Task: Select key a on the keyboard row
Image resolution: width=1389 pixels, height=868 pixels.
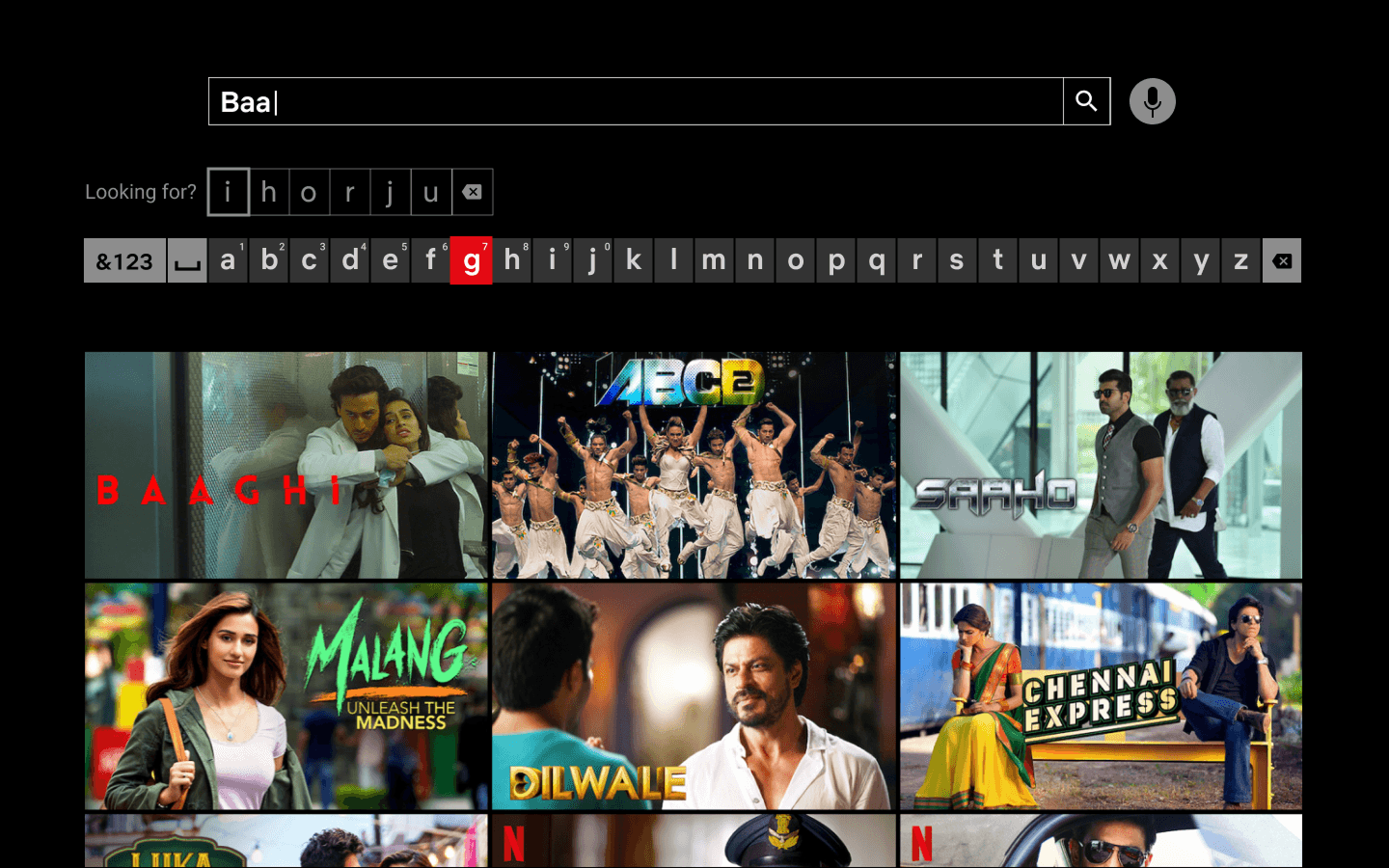Action: tap(229, 260)
